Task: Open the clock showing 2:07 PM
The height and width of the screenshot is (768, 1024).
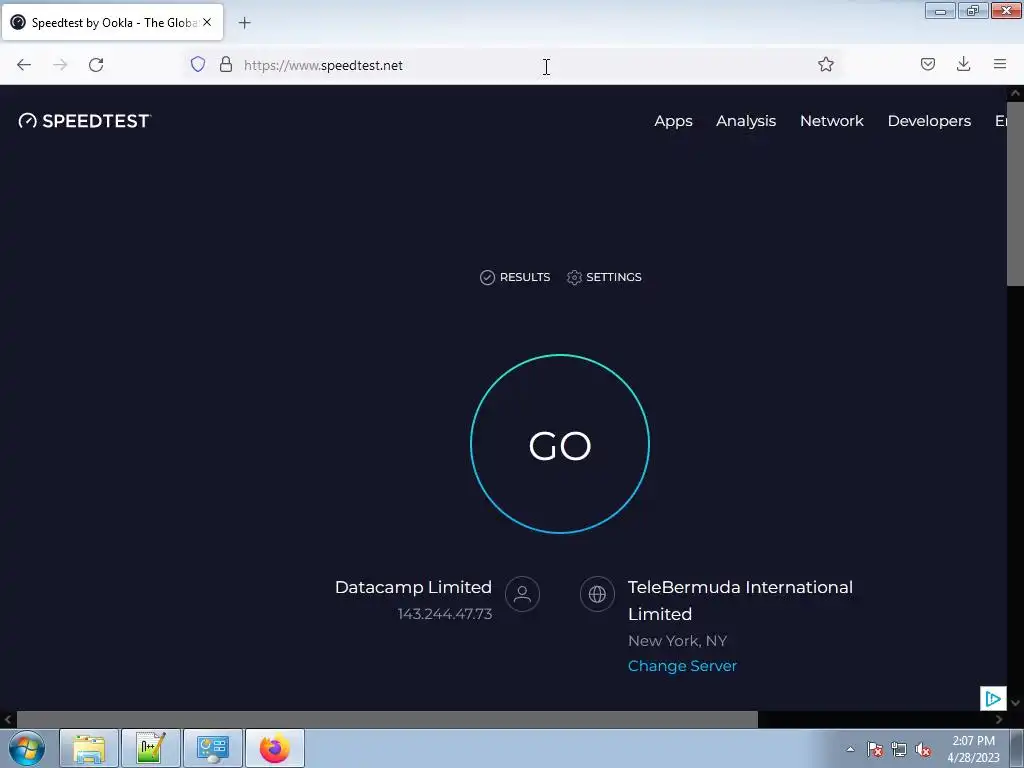Action: 973,749
